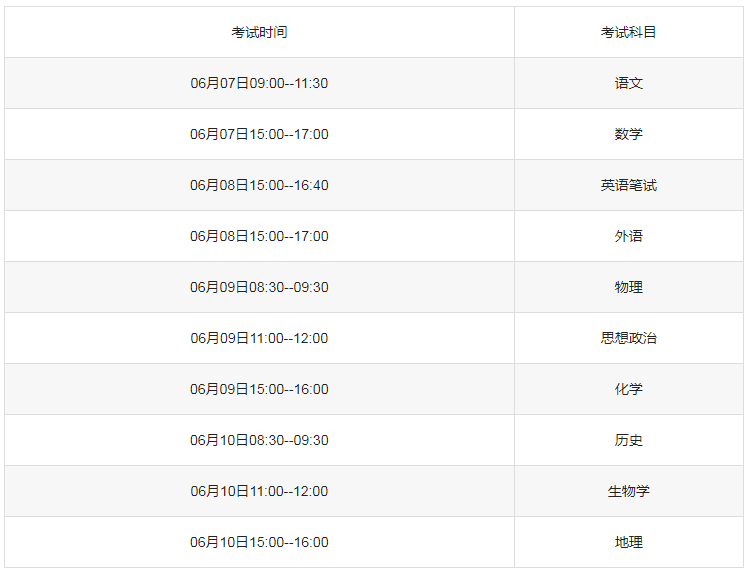748x572 pixels.
Task: Select the 语文 subject cell
Action: pos(628,83)
